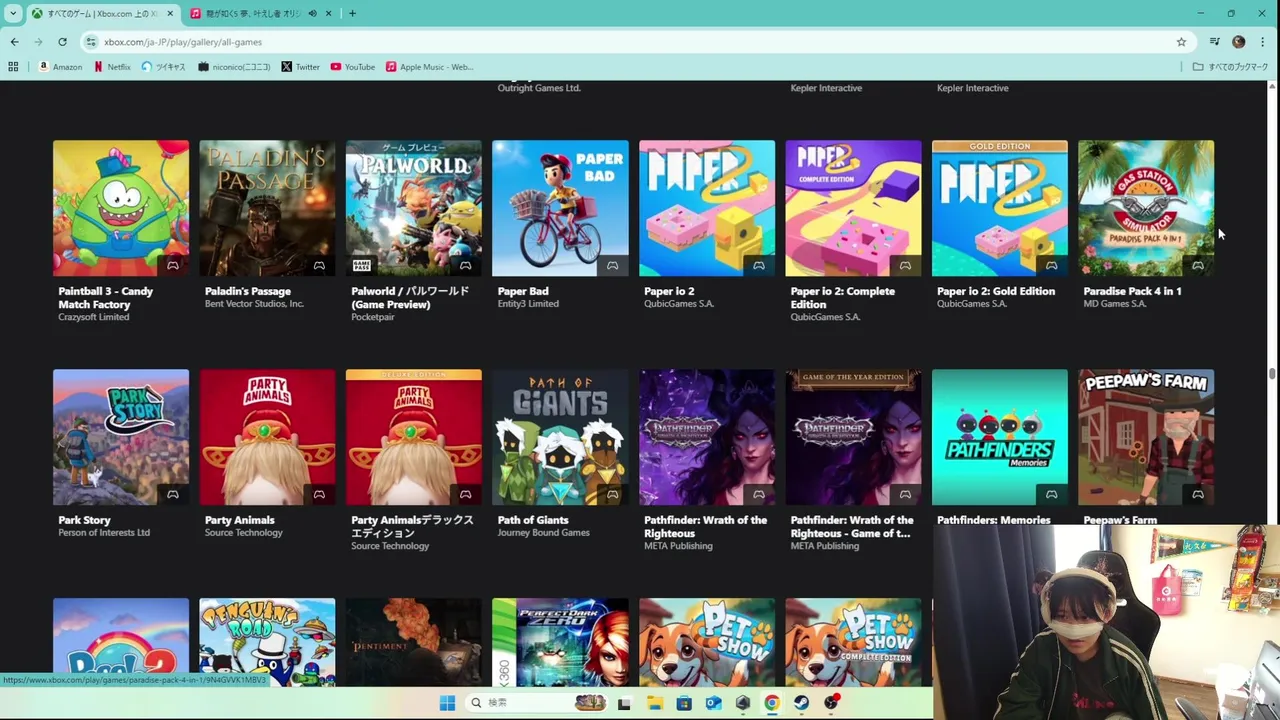The image size is (1280, 720).
Task: Click the controller icon on Path of Giants cover
Action: (612, 494)
